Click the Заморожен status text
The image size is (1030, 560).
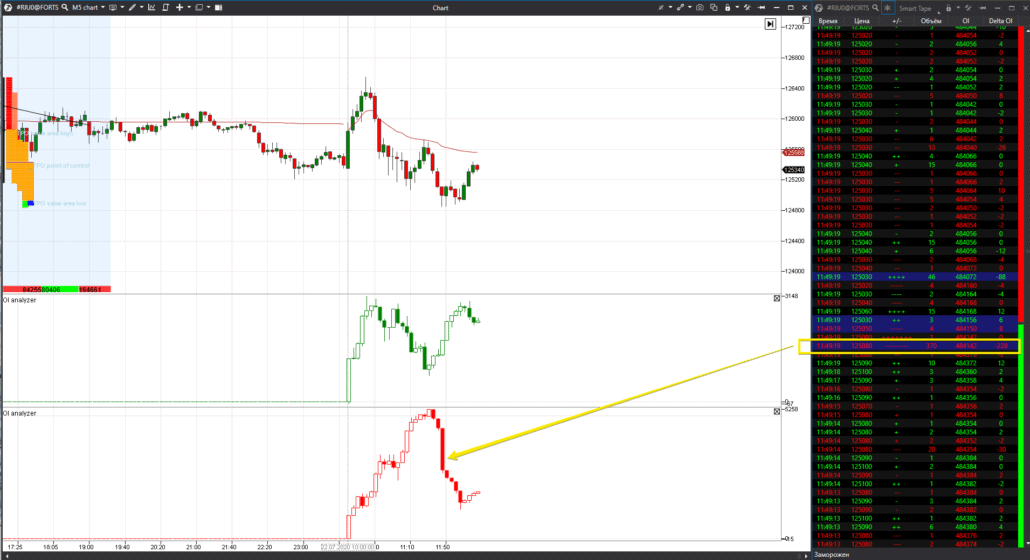[831, 555]
